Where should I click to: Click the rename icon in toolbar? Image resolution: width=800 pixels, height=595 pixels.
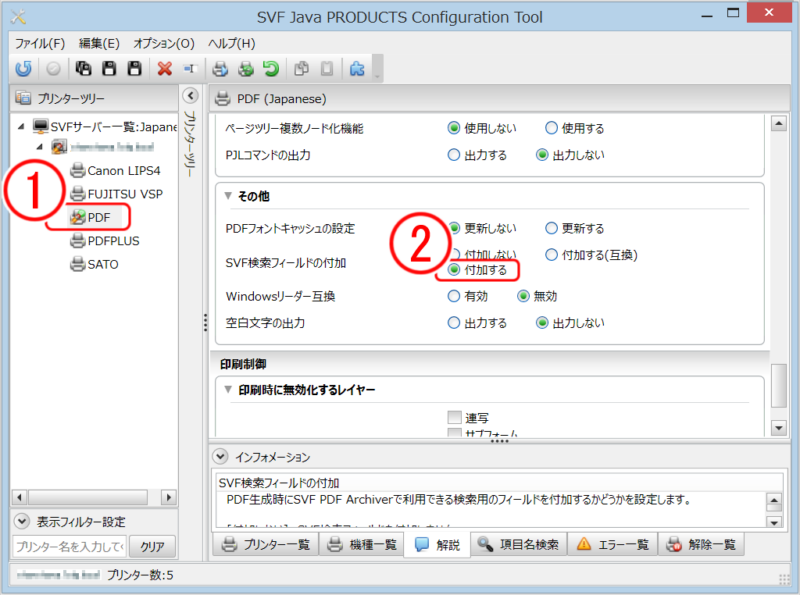pyautogui.click(x=189, y=69)
